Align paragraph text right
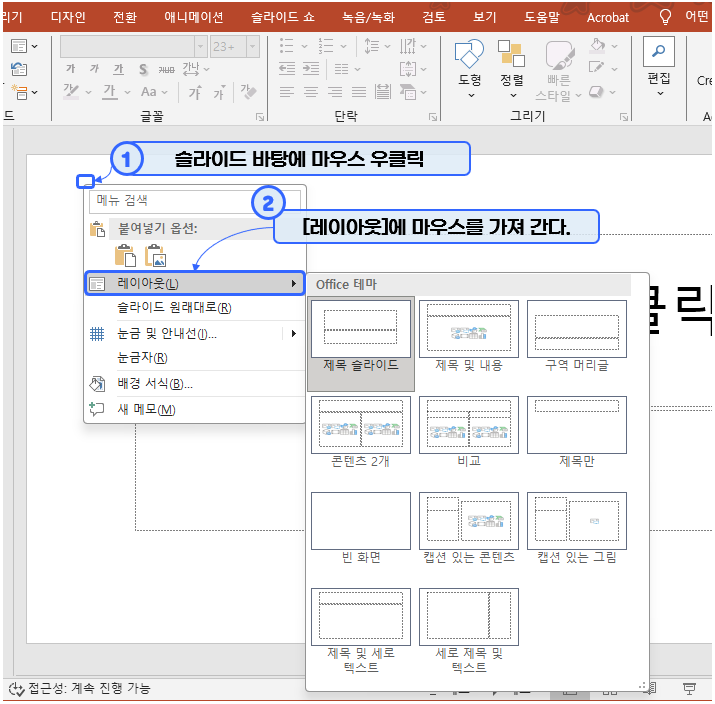This screenshot has height=704, width=715. point(335,92)
